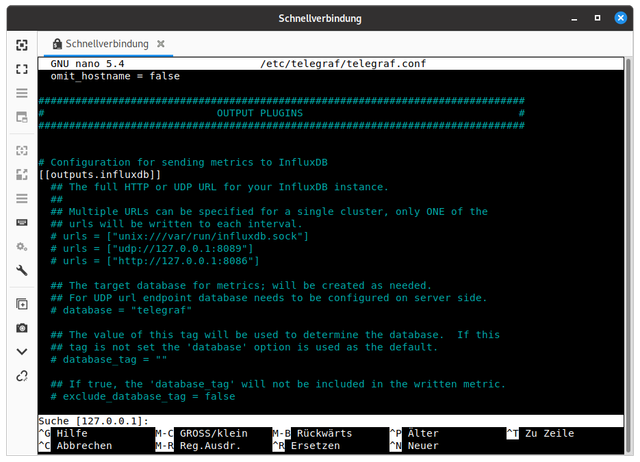Screen dimensions: 640x462
Task: Take a screenshot with camera icon
Action: [22, 328]
